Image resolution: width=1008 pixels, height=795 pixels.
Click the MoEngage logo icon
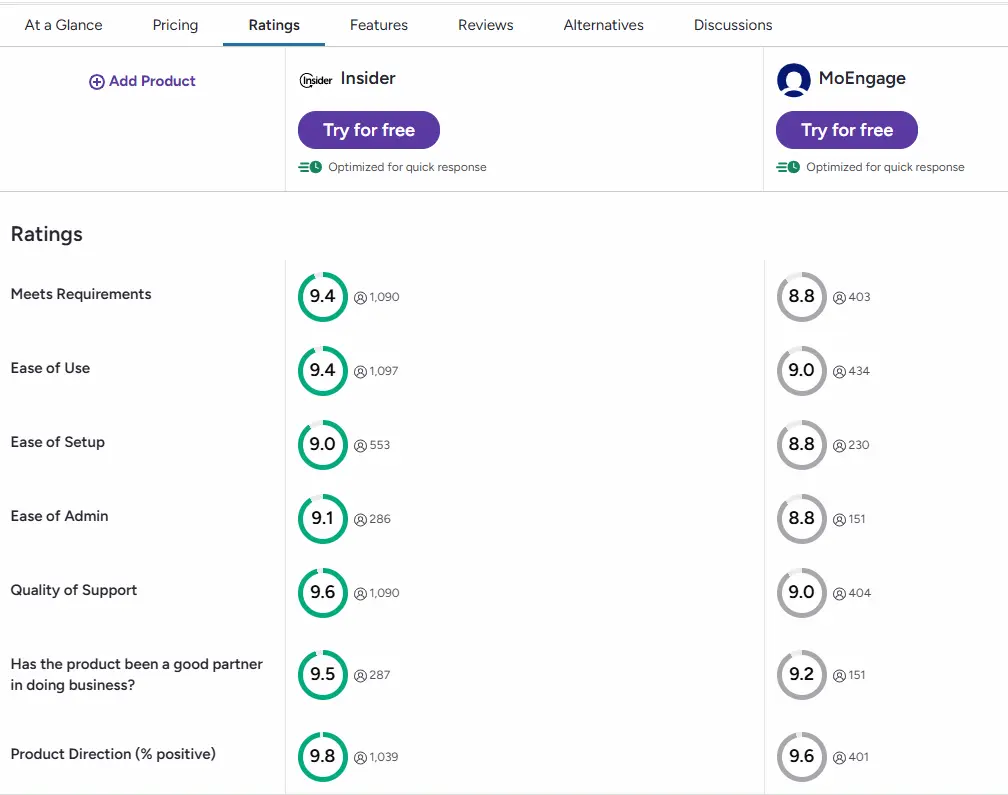[x=793, y=80]
